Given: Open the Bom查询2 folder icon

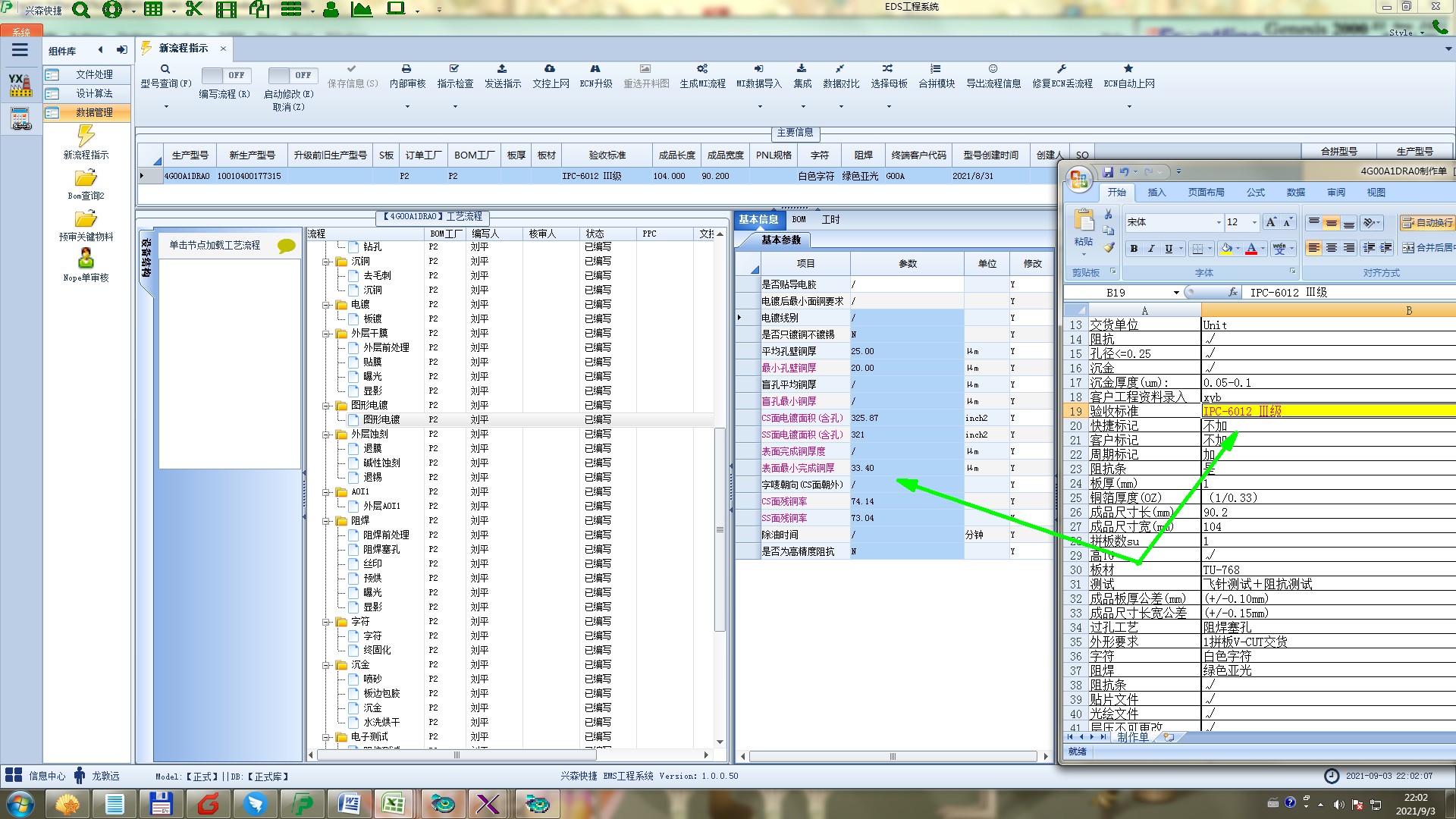Looking at the screenshot, I should click(x=86, y=179).
